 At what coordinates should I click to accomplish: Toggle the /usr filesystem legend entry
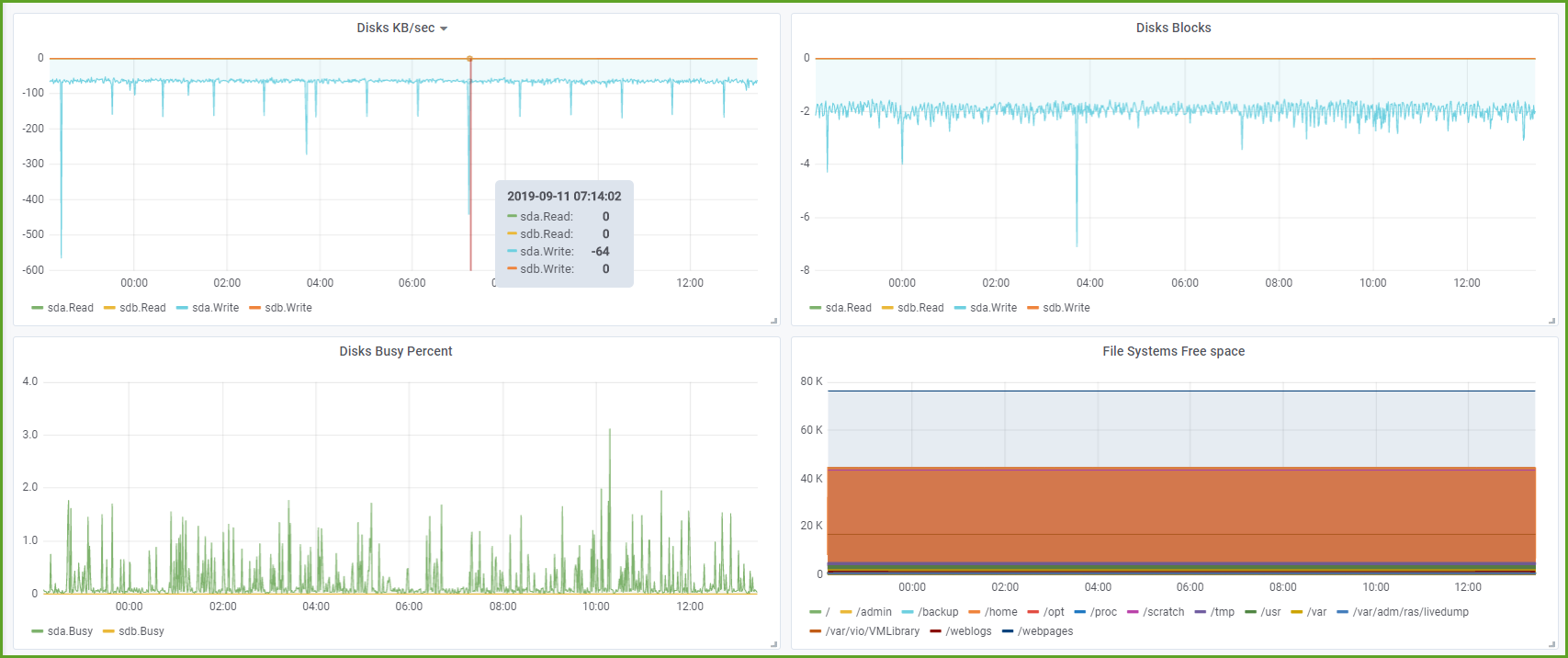pos(1263,612)
